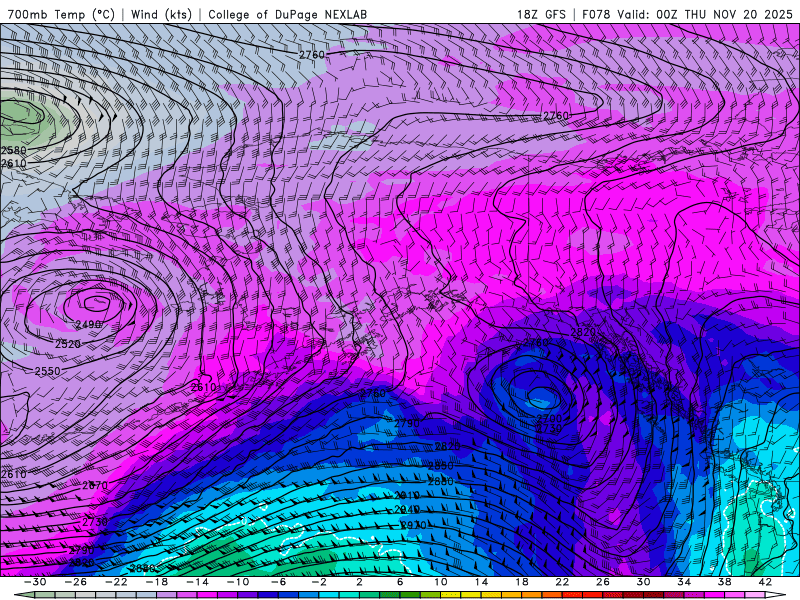Screen dimensions: 800x600
Task: Select the 2550 contour label
Action: 47,371
